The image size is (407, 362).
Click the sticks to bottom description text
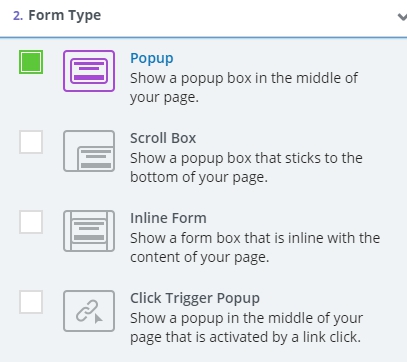pos(246,168)
